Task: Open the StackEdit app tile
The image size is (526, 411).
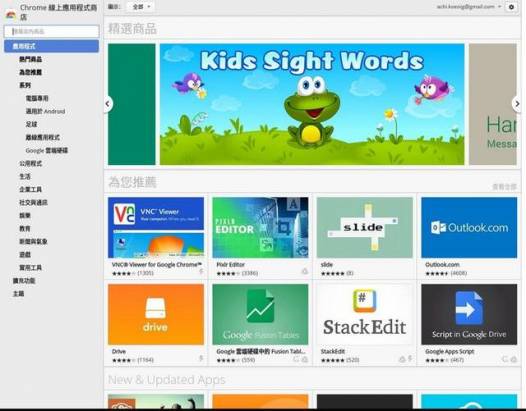Action: coord(365,314)
